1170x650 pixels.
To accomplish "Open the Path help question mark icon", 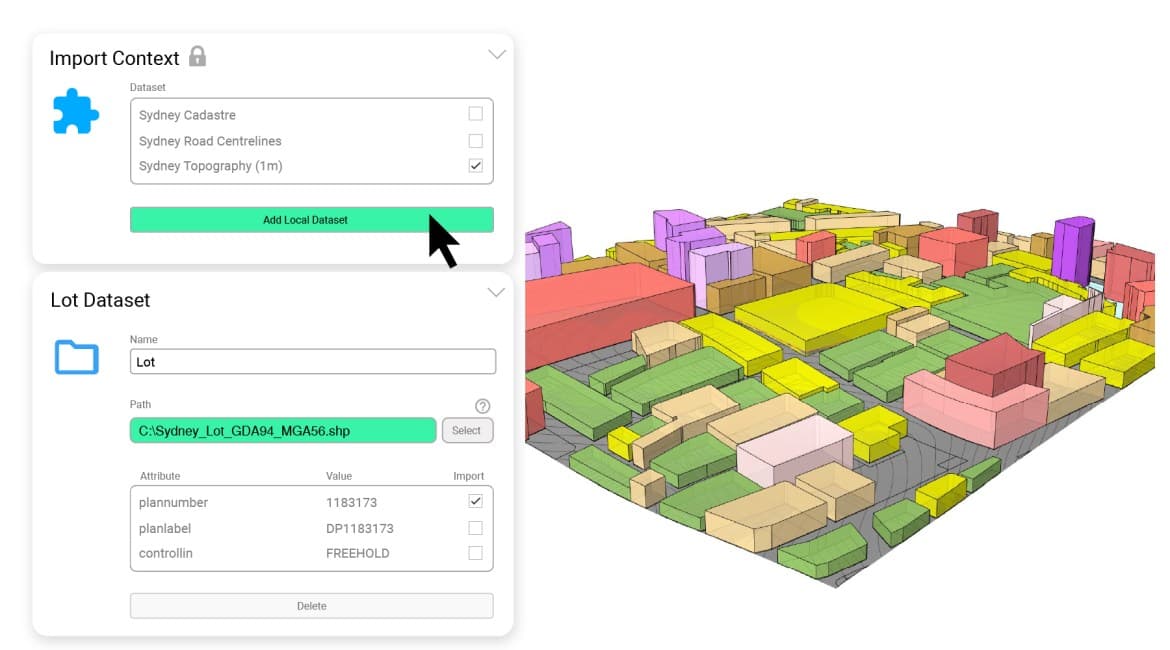I will click(x=482, y=406).
